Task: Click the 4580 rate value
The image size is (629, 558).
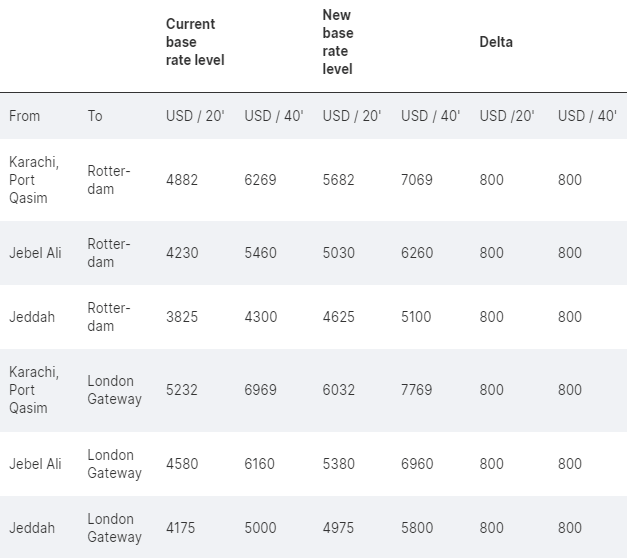Action: (182, 464)
